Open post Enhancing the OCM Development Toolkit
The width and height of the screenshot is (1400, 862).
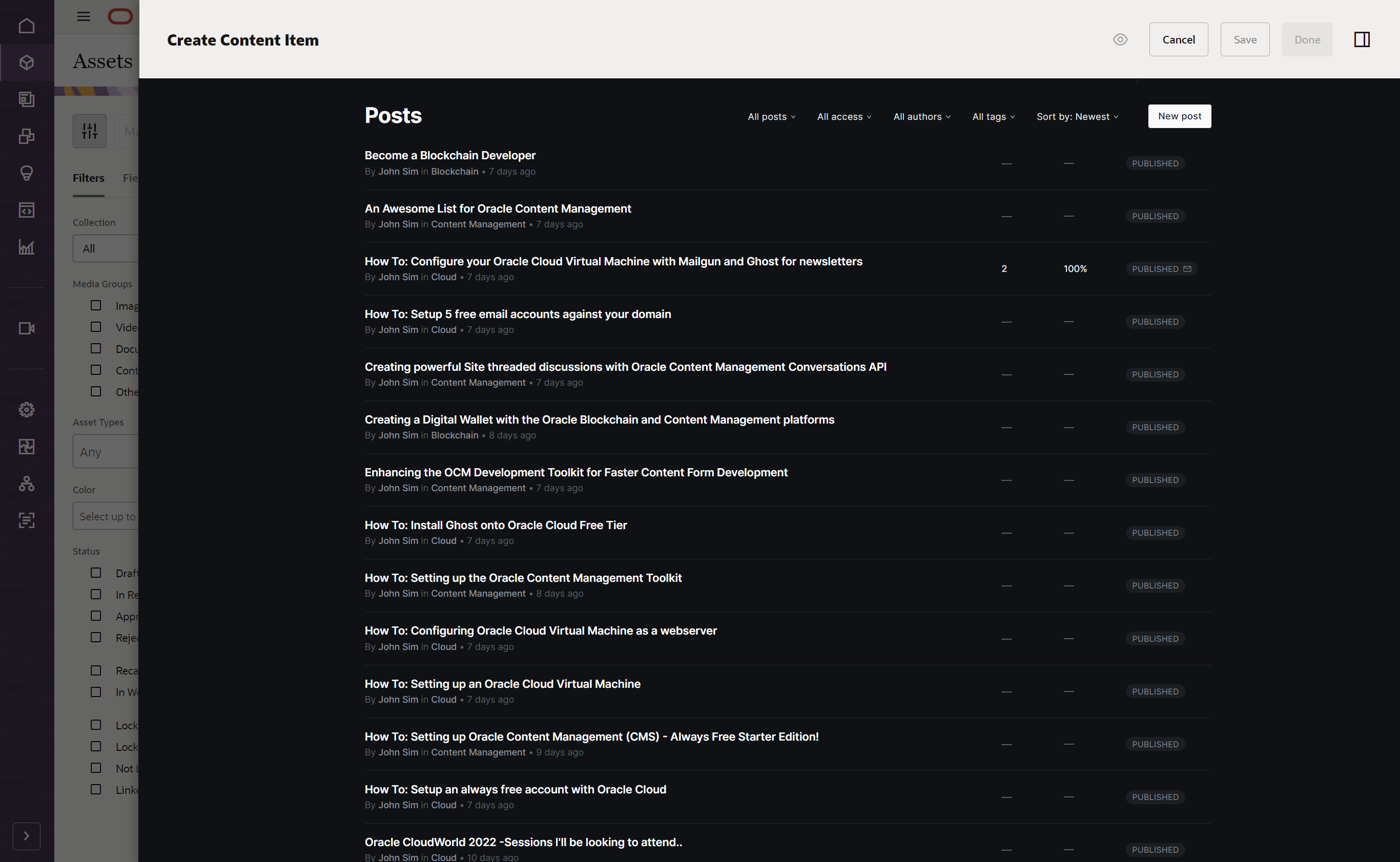point(576,472)
